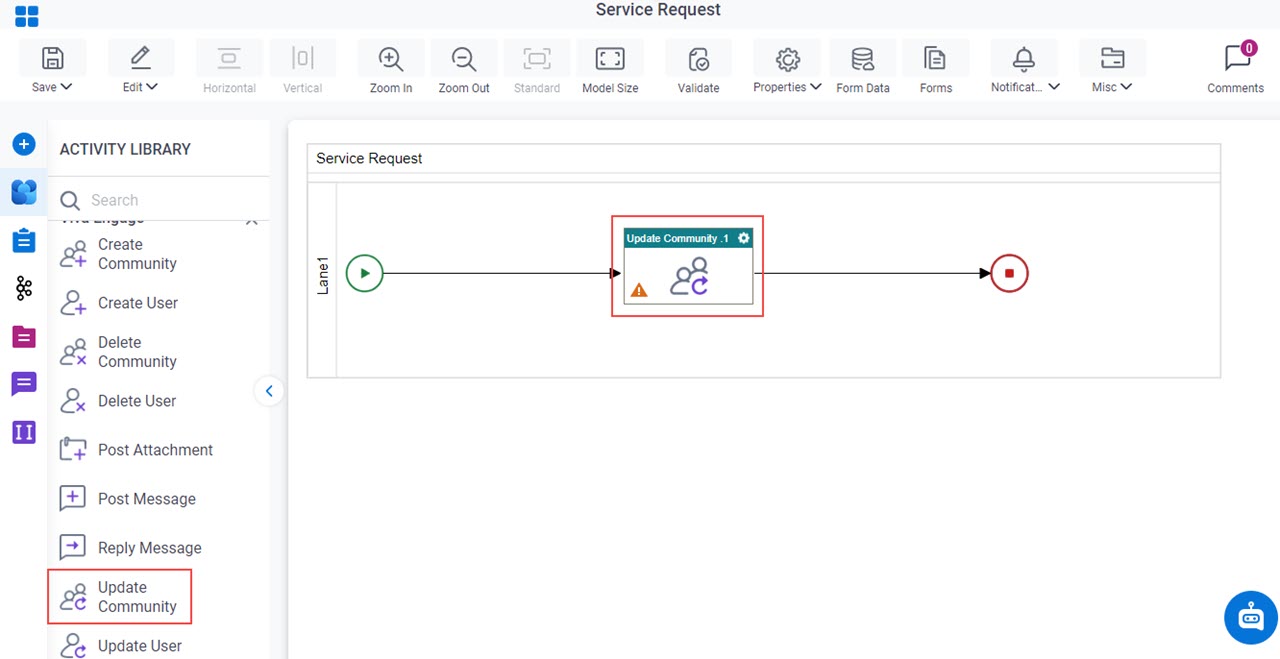Click the Horizontal align tool

pos(229,58)
